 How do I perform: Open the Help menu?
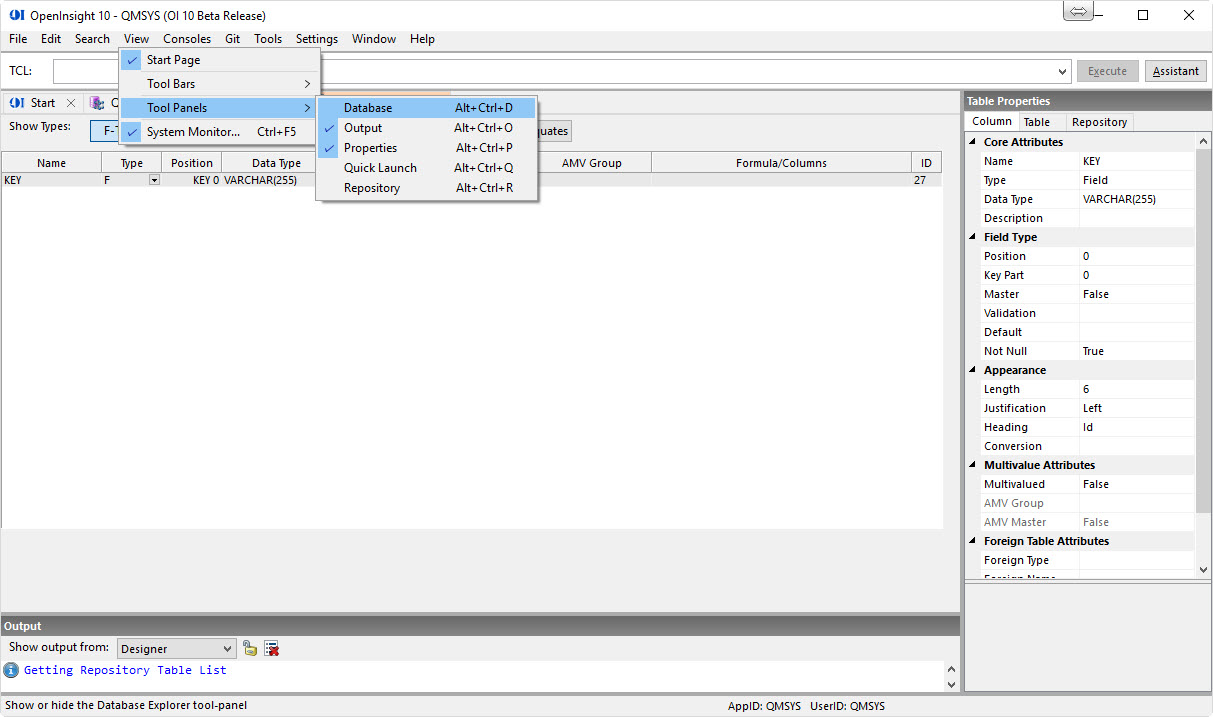coord(422,39)
